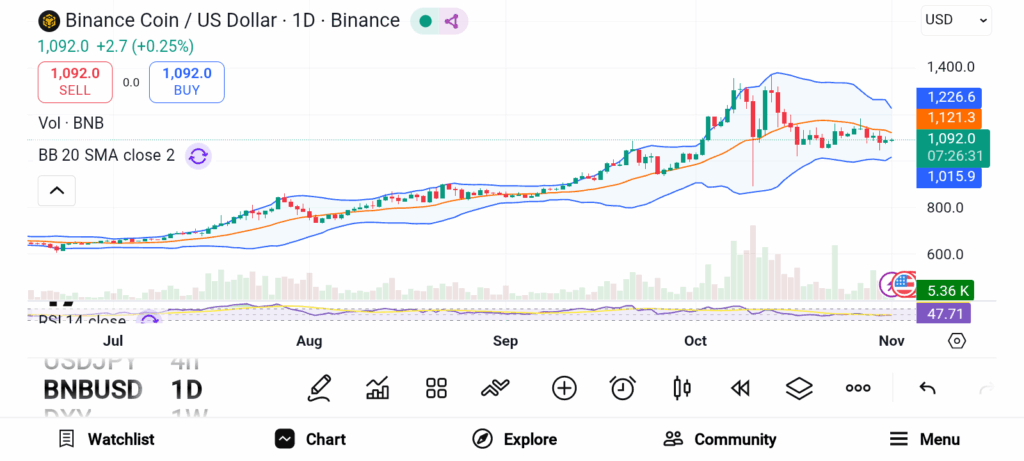Click the green market status dot
This screenshot has width=1024, height=461.
coord(426,21)
